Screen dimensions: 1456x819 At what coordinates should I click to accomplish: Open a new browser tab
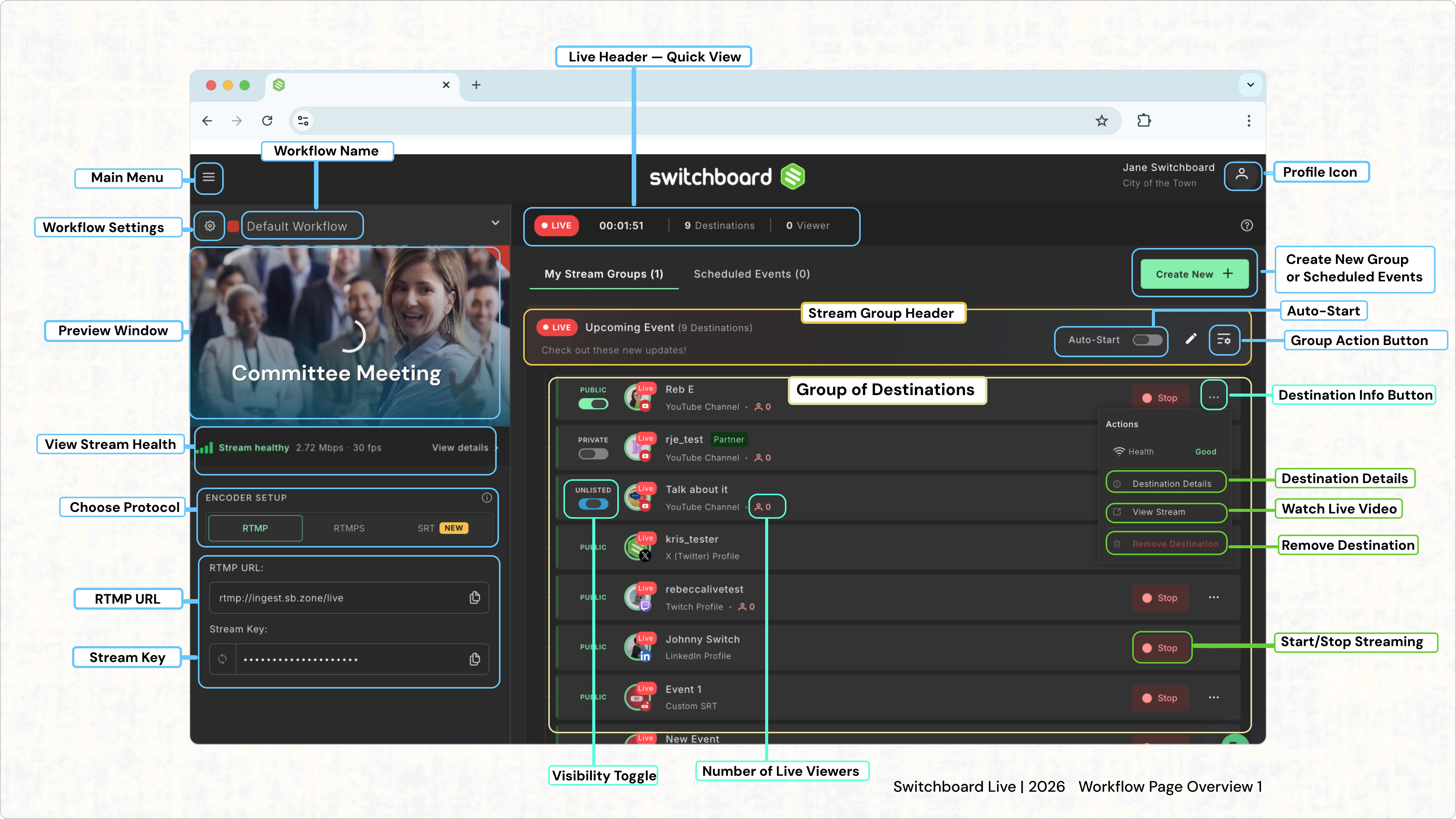(476, 85)
